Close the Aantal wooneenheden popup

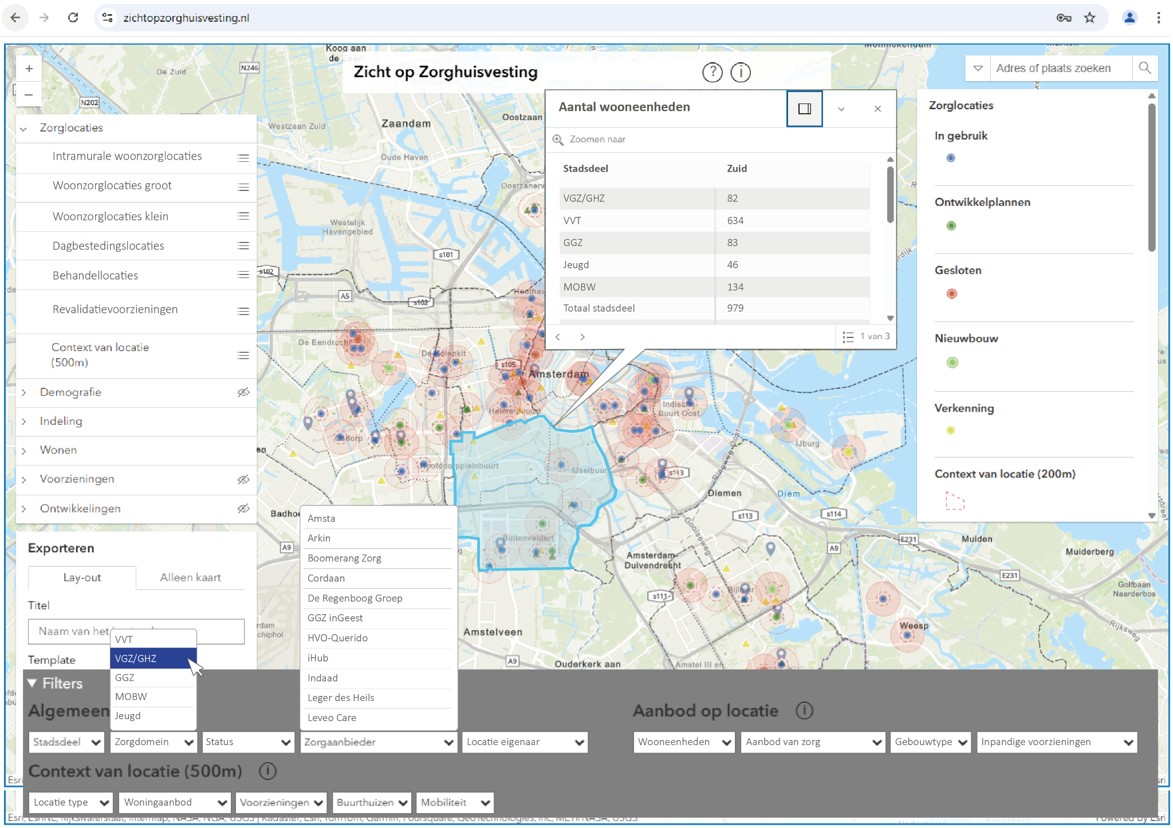coord(878,109)
